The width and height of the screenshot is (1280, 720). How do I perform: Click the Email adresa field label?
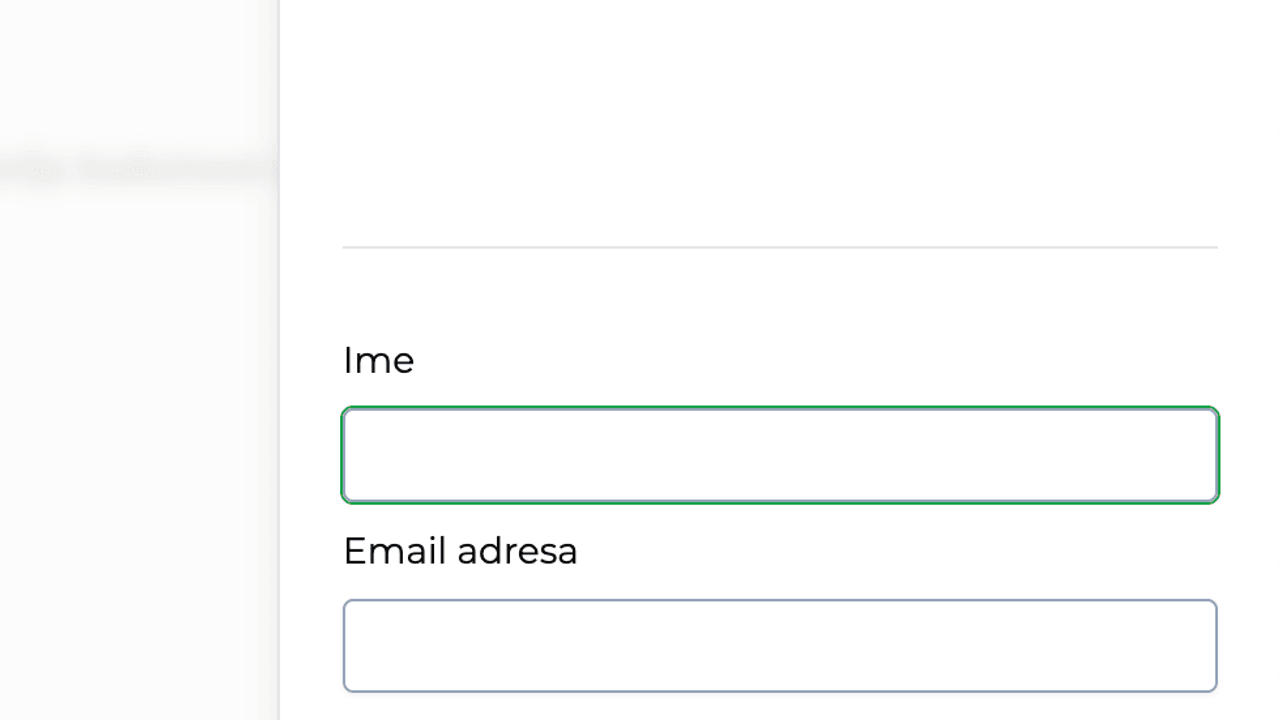[x=460, y=551]
